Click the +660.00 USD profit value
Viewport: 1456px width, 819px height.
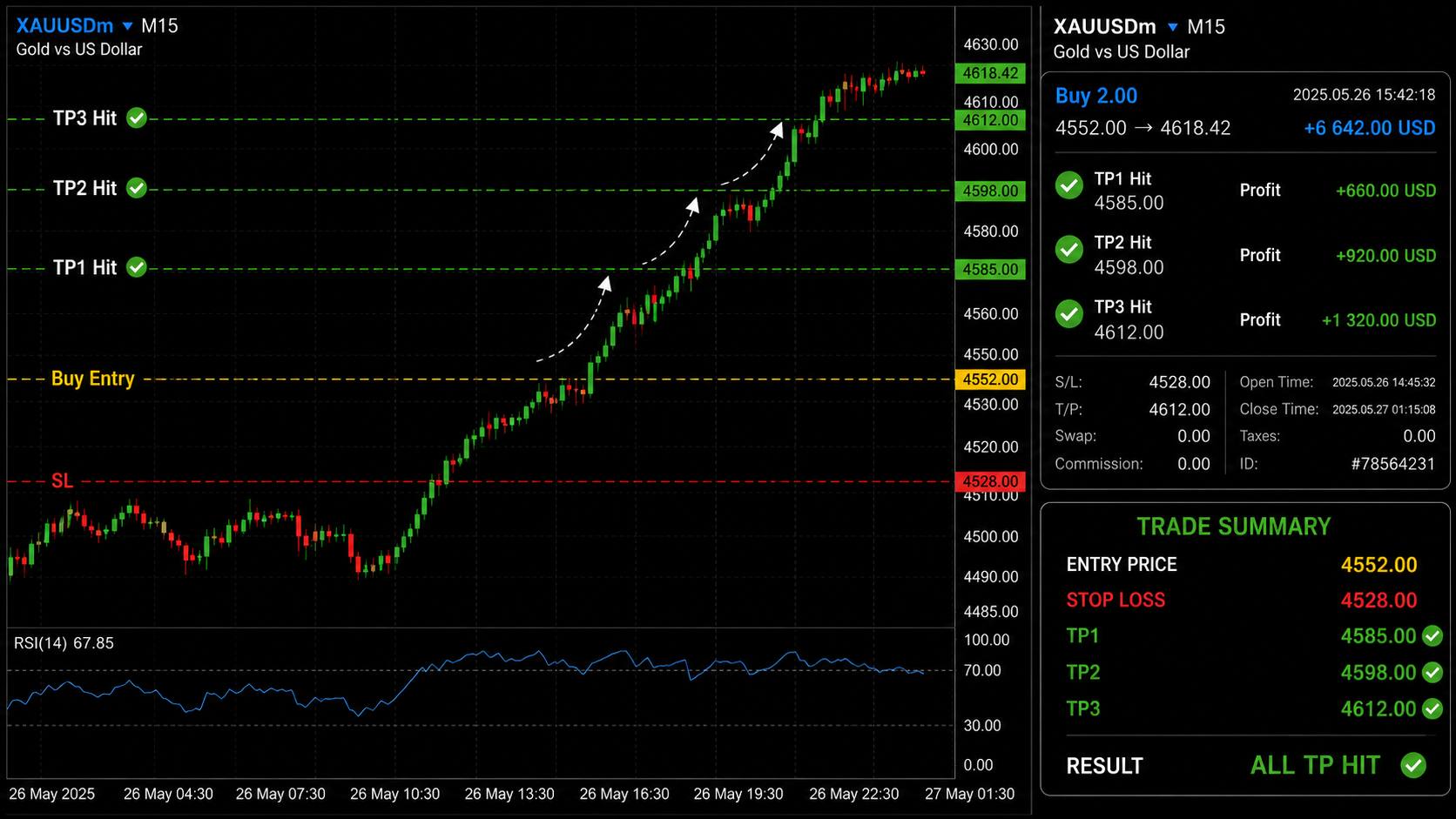pyautogui.click(x=1386, y=191)
